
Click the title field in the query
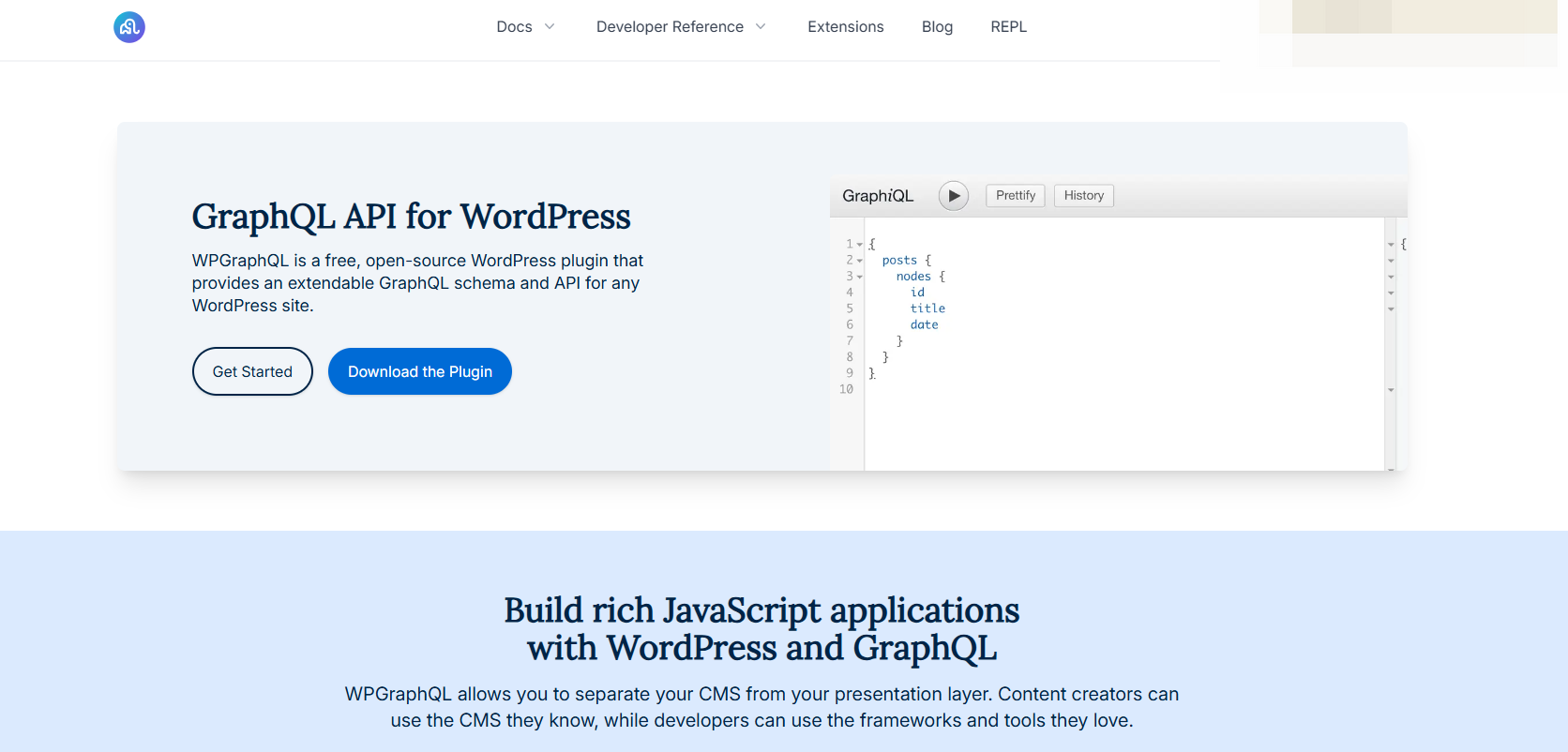pyautogui.click(x=927, y=308)
